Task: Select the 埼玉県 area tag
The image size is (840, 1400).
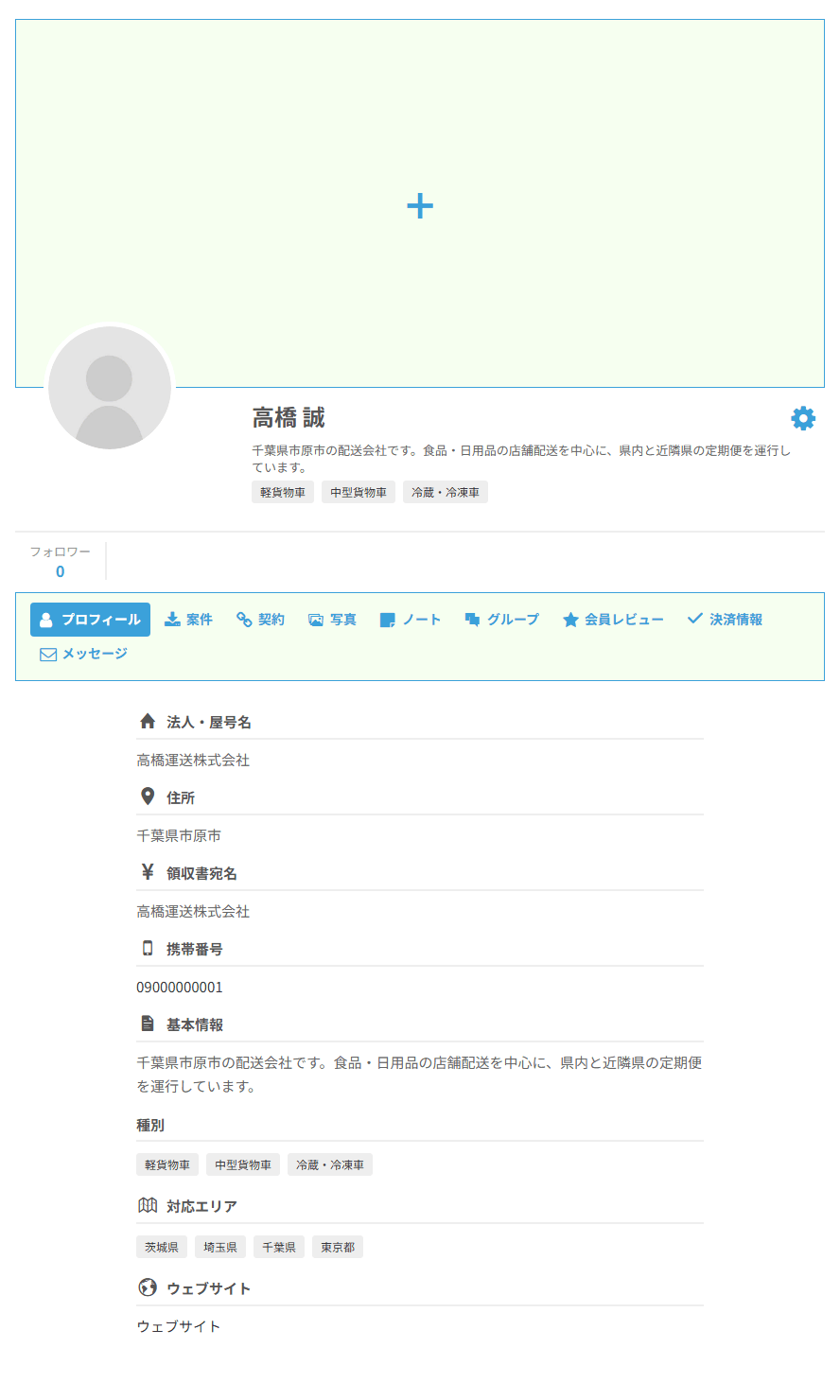Action: tap(220, 1247)
